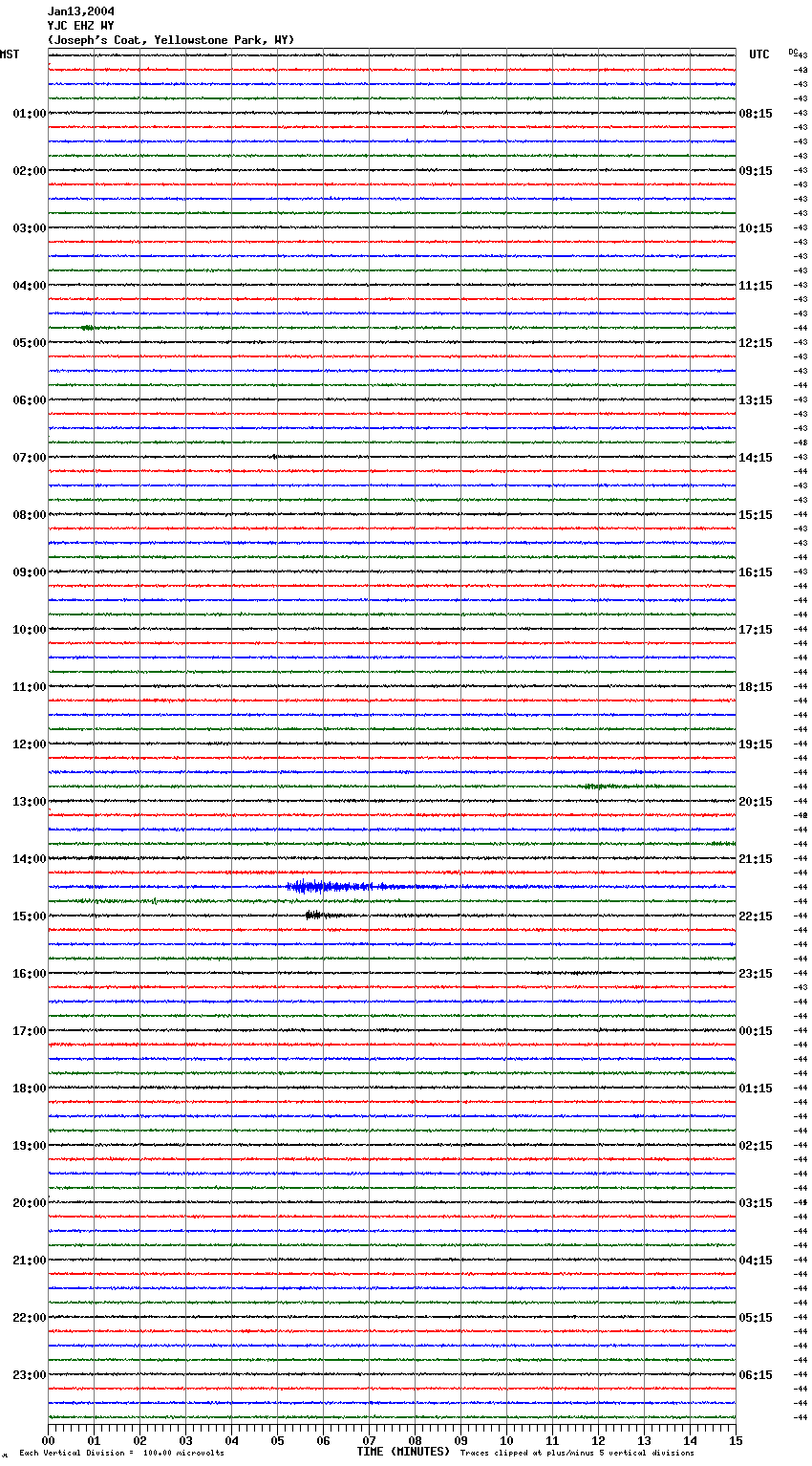Select the 09:00 MST row label
812x1466 pixels.
click(30, 572)
